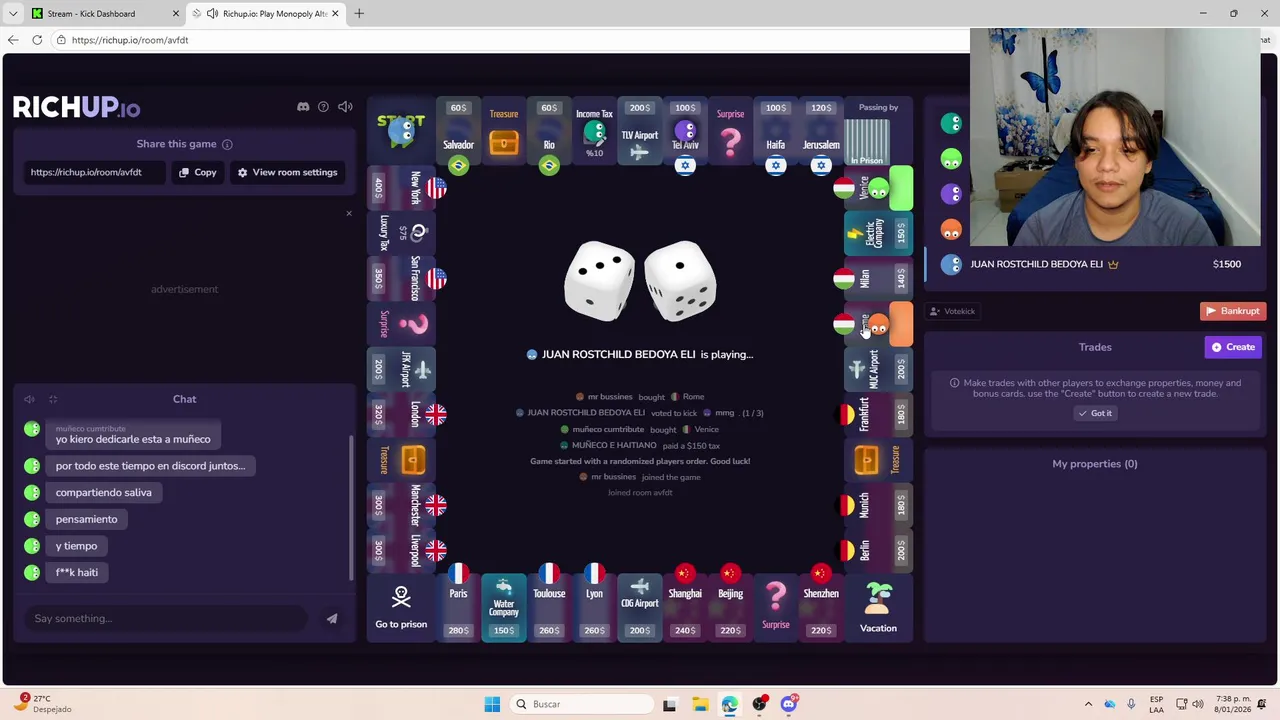Screen dimensions: 1280x720
Task: Declare Bankrupt with the red button
Action: pyautogui.click(x=1233, y=311)
